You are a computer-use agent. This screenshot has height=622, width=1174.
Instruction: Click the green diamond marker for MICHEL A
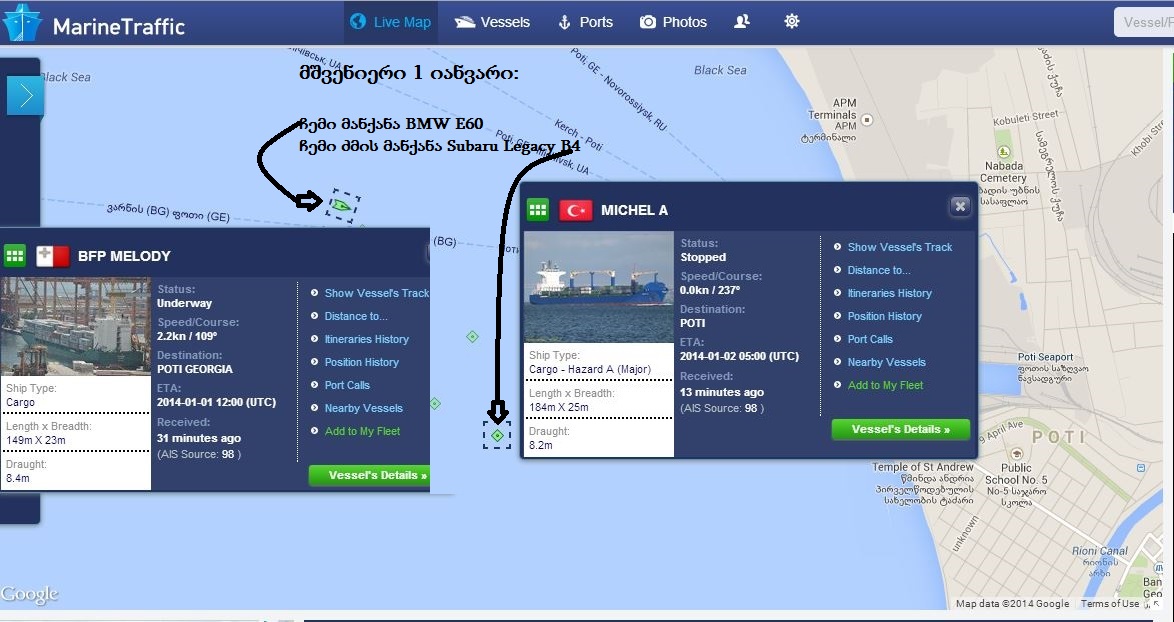[497, 435]
